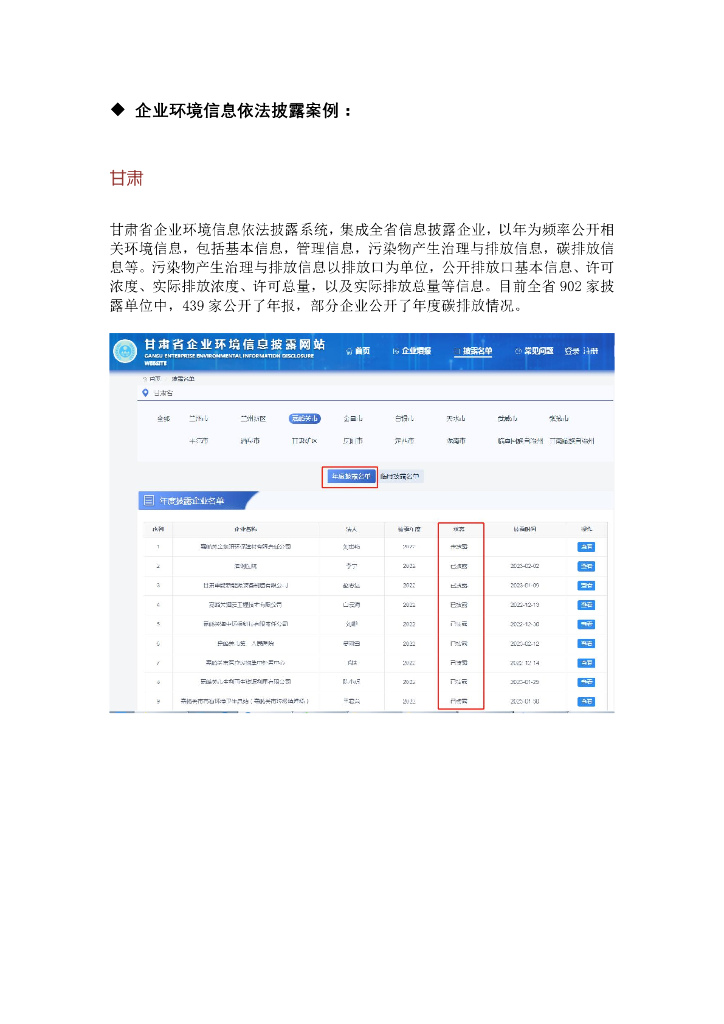The height and width of the screenshot is (1024, 724).
Task: Select the 甘肃矿区 region filter
Action: coord(304,441)
